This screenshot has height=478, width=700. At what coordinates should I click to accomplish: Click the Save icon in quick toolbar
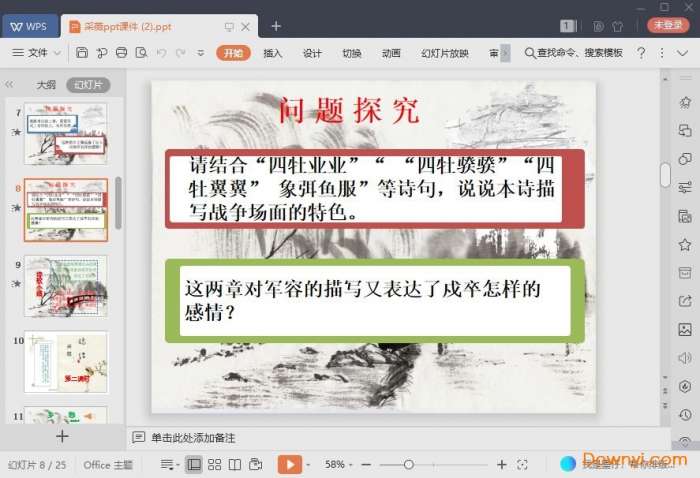tap(82, 53)
